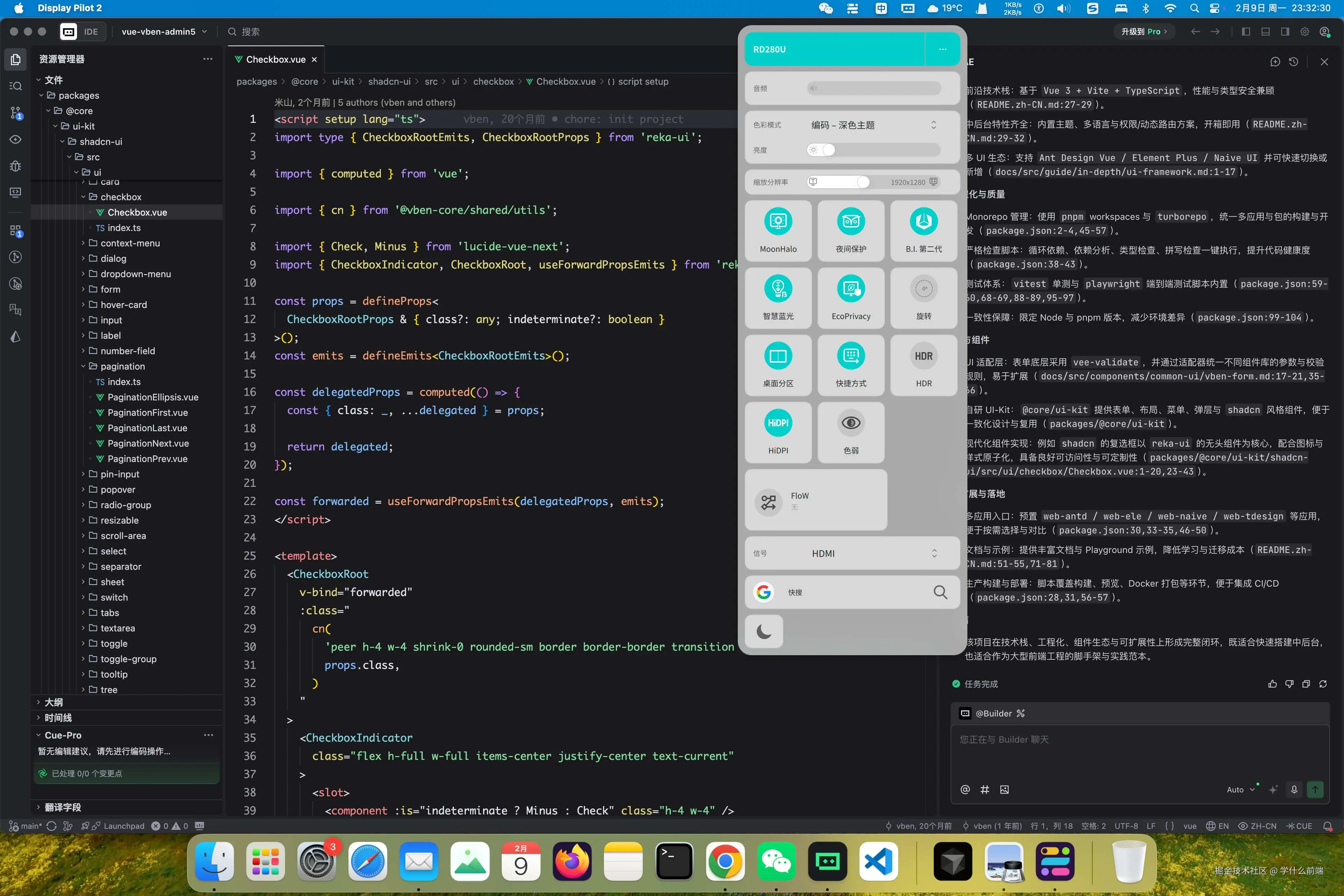The width and height of the screenshot is (1344, 896).
Task: Open the Display Pilot 2 menu
Action: click(69, 8)
